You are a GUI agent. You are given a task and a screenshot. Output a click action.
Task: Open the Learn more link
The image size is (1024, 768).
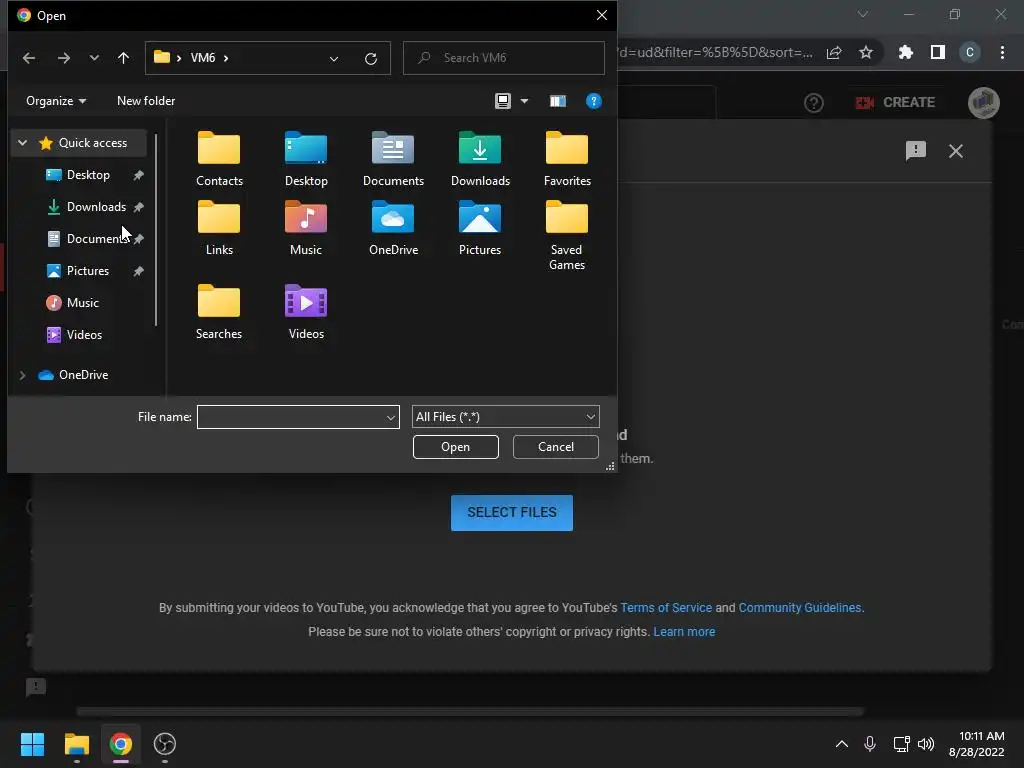[x=684, y=632]
